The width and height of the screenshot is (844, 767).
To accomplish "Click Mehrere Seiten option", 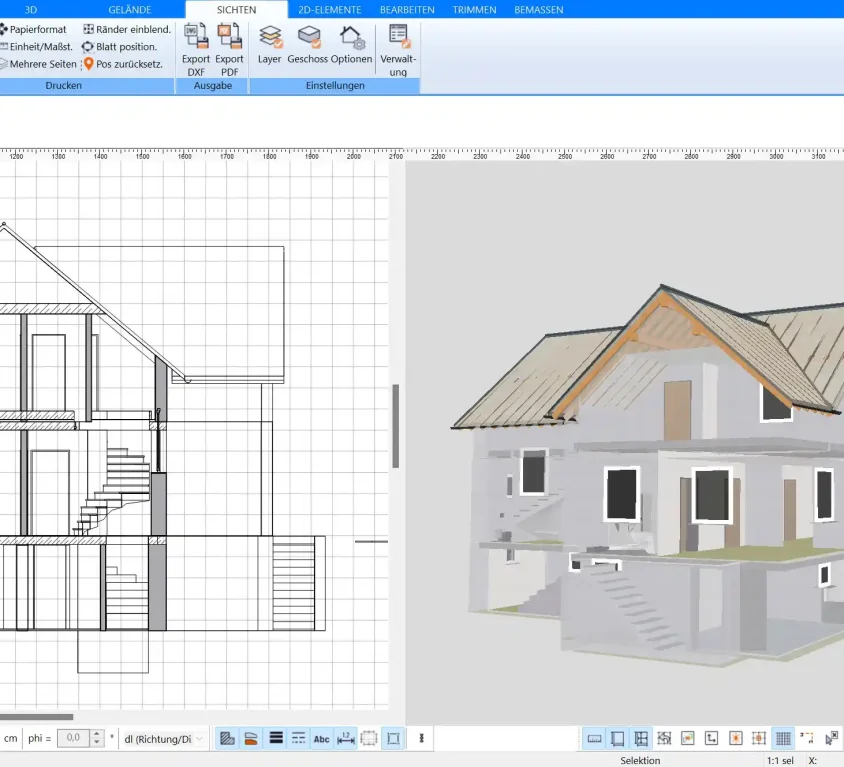I will coord(38,64).
